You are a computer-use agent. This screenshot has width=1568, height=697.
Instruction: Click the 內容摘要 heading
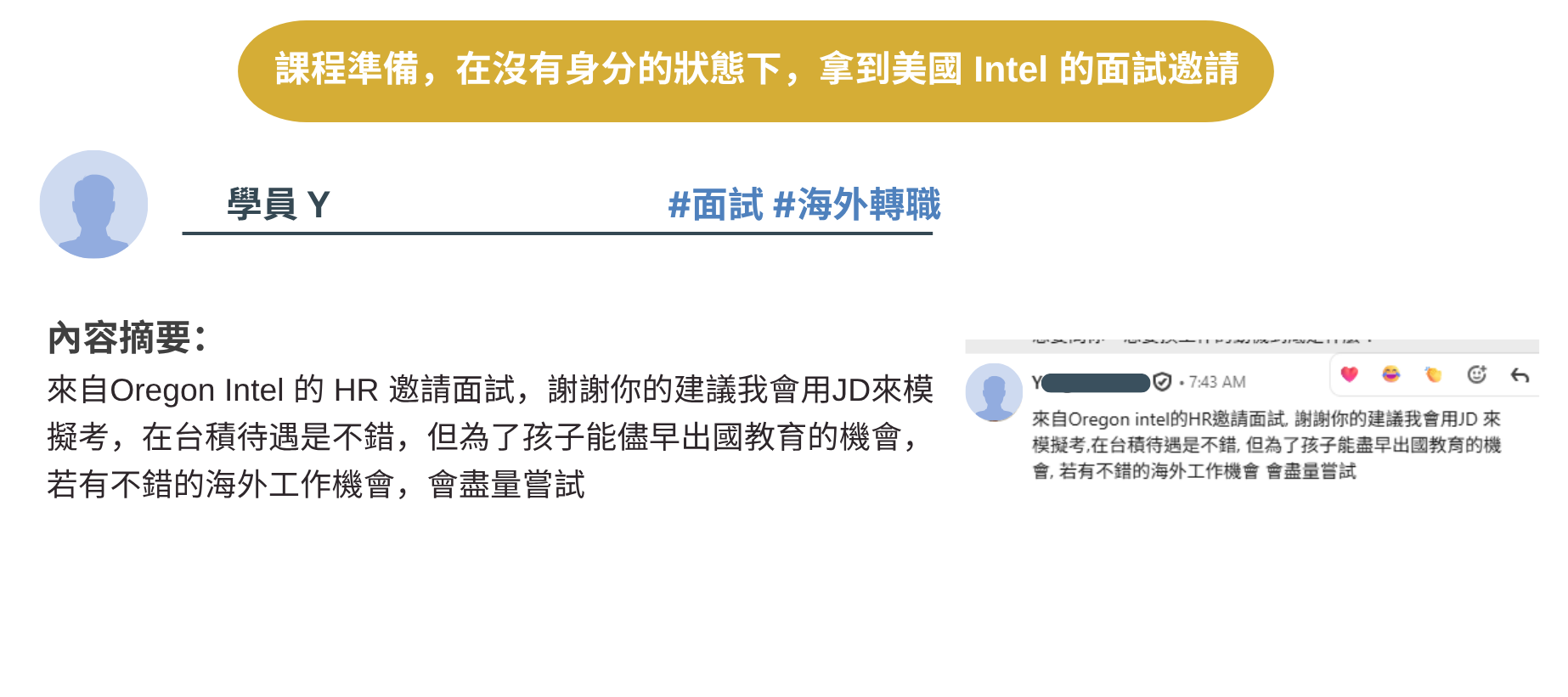127,338
